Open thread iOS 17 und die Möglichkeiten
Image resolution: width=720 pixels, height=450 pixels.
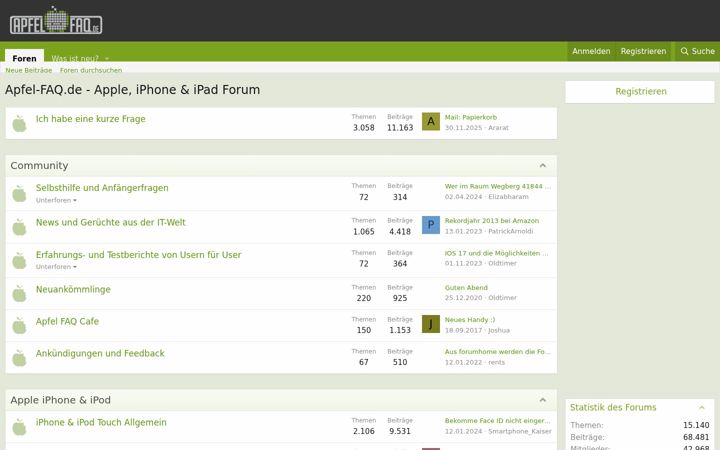496,253
